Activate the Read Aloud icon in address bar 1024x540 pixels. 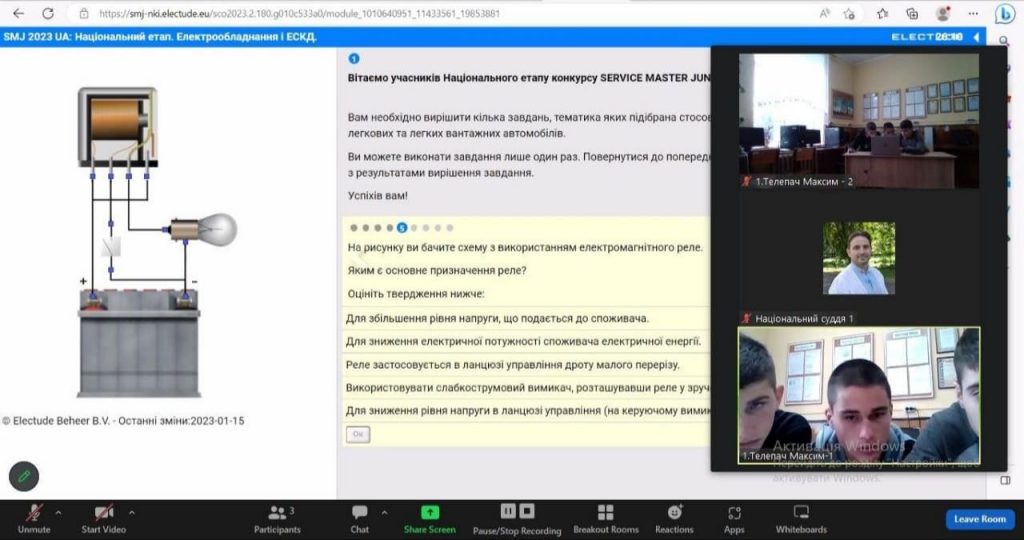(825, 13)
